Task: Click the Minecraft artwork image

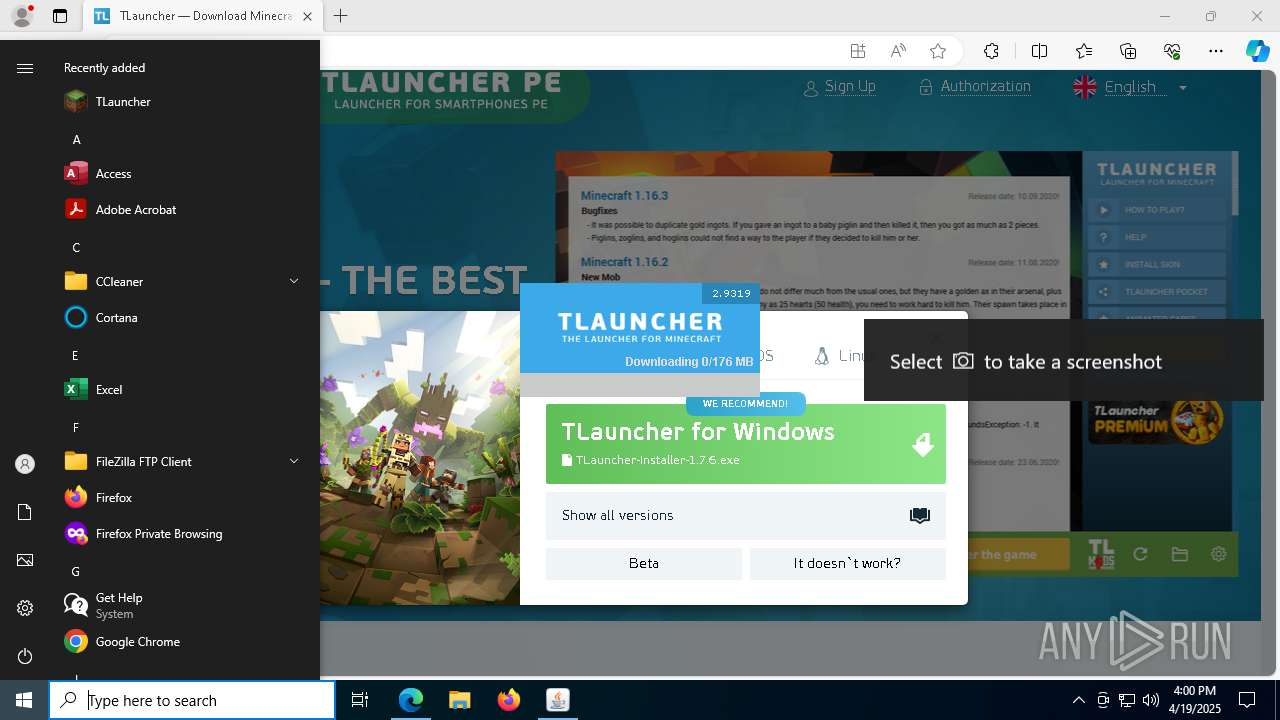Action: coord(420,458)
